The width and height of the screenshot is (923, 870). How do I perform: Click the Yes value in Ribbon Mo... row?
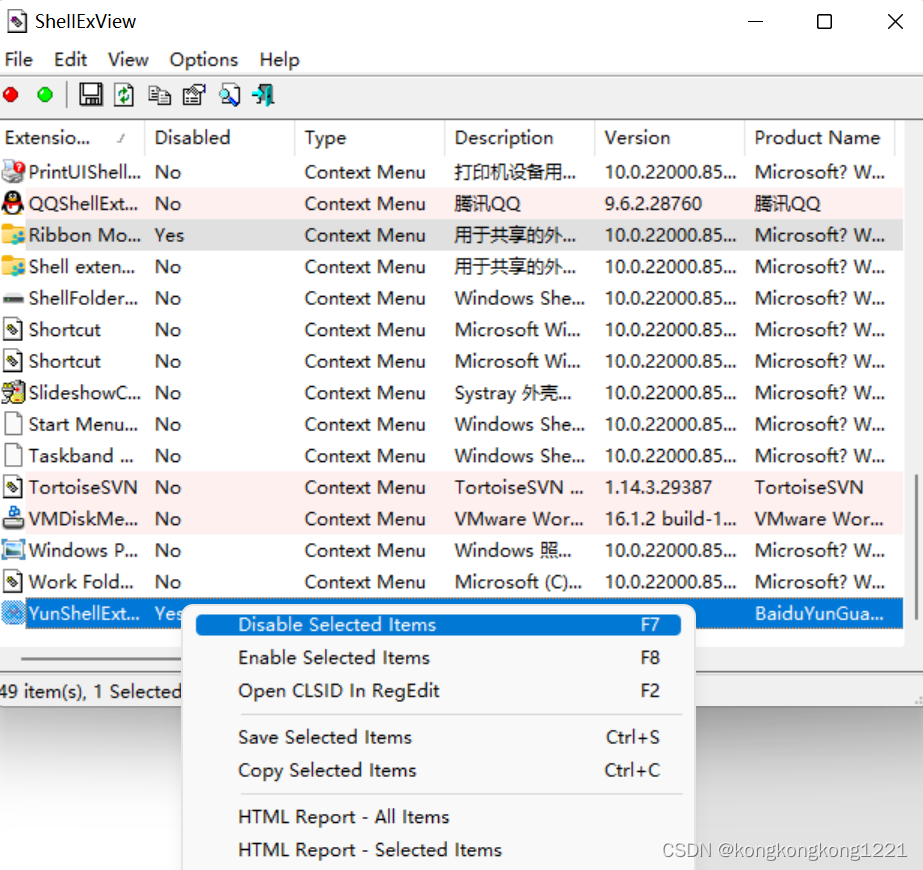pos(170,235)
